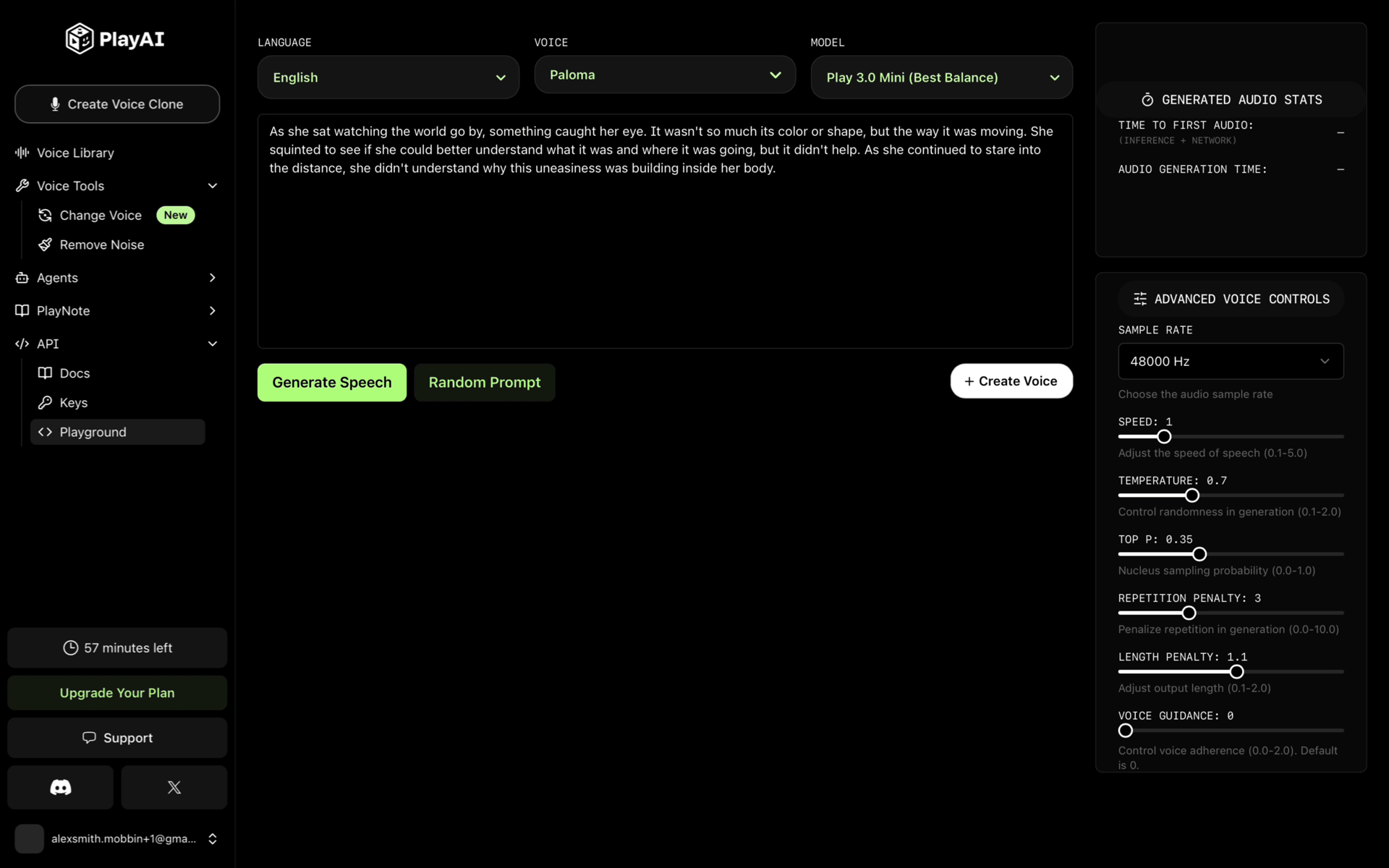Click the user avatar thumbnail

30,839
